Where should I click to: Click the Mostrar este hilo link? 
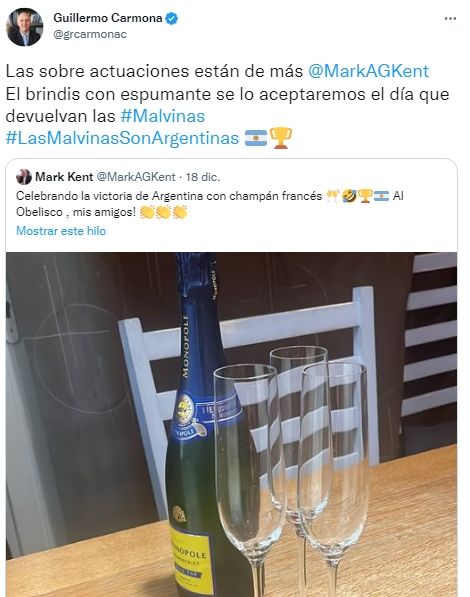[x=61, y=231]
